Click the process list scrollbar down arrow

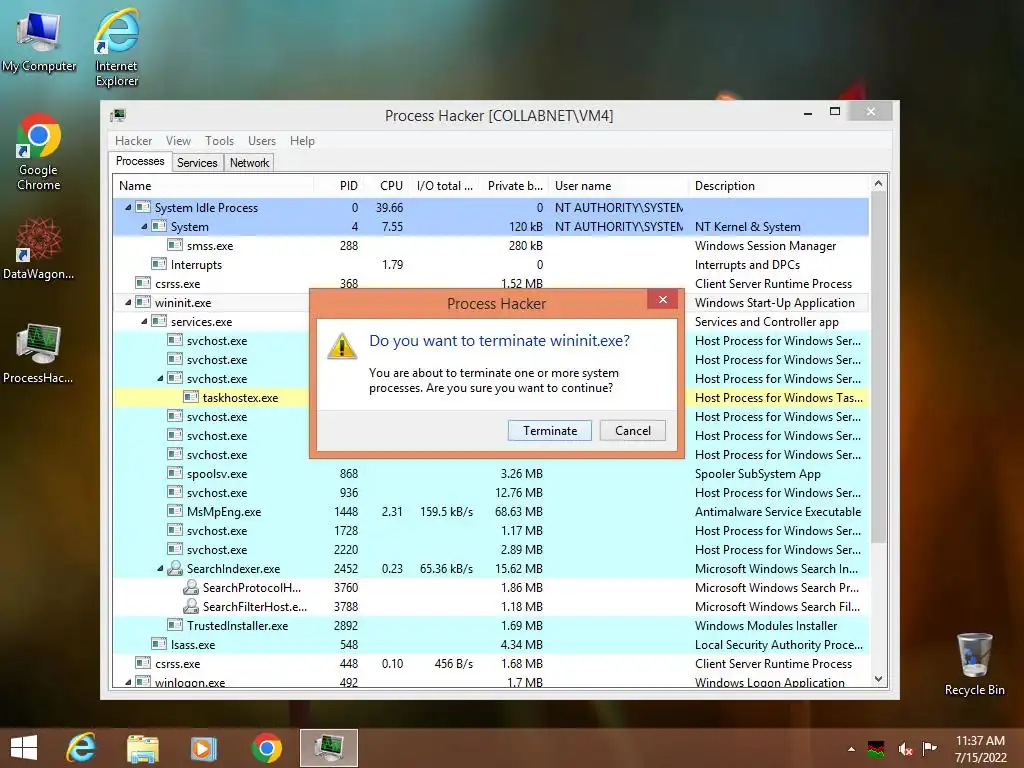click(878, 679)
